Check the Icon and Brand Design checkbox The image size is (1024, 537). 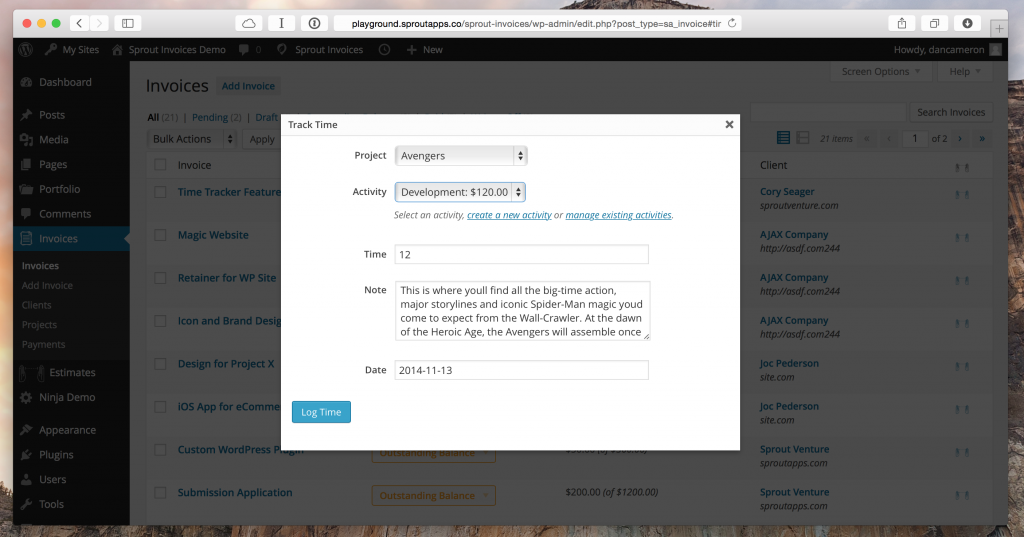coord(160,321)
